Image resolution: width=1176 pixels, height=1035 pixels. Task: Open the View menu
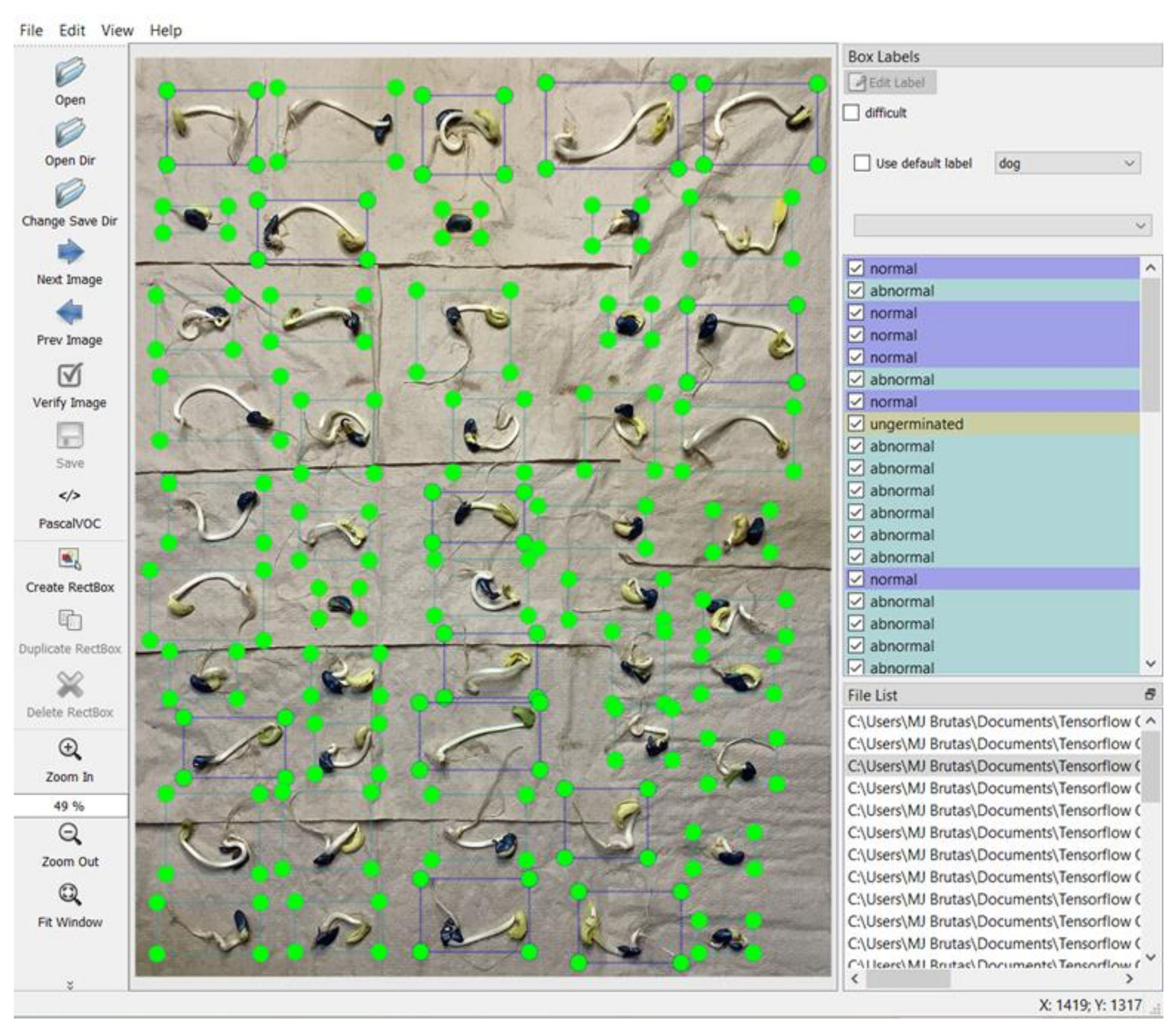coord(117,31)
